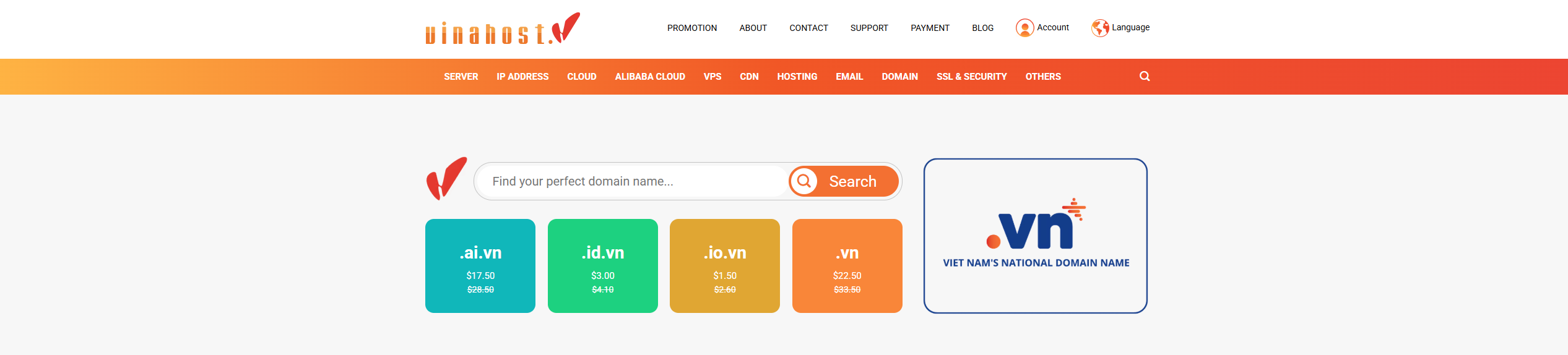Click the $17.50 price on .ai.vn
This screenshot has width=1568, height=355.
pos(480,276)
